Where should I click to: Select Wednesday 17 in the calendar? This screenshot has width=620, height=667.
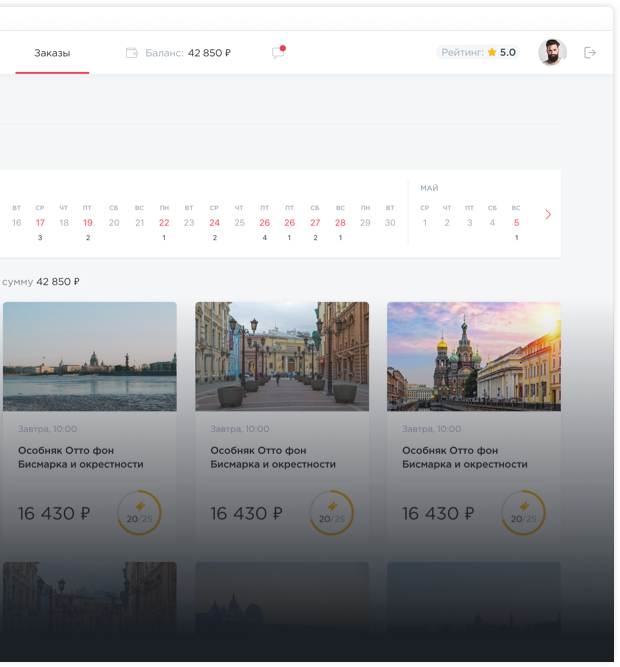(x=40, y=223)
